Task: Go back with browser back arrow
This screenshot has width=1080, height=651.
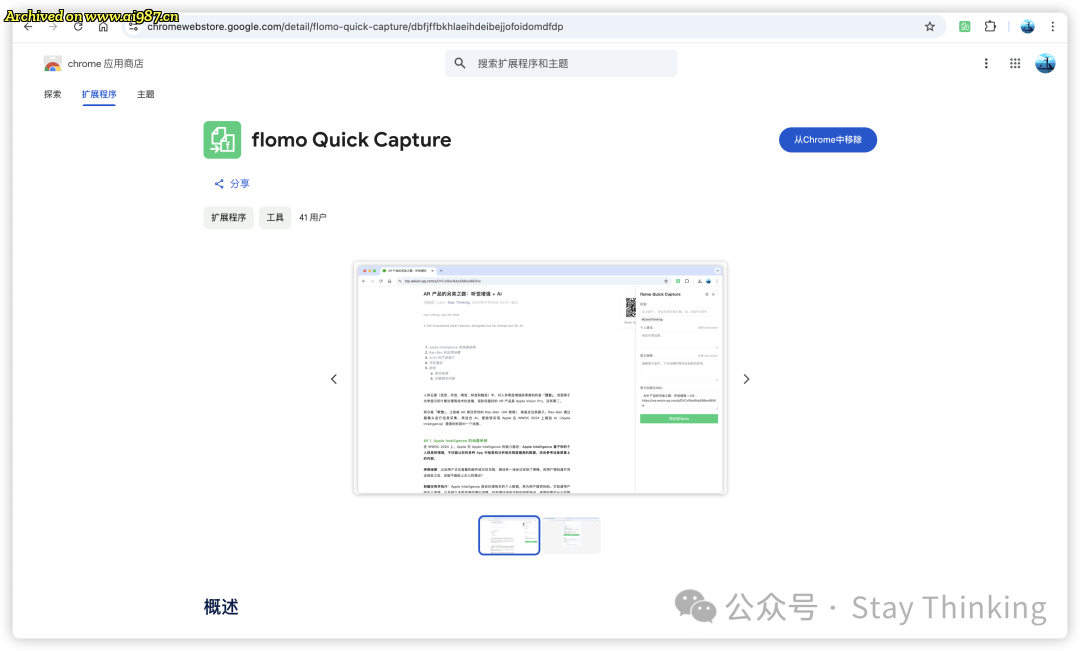Action: 28,27
